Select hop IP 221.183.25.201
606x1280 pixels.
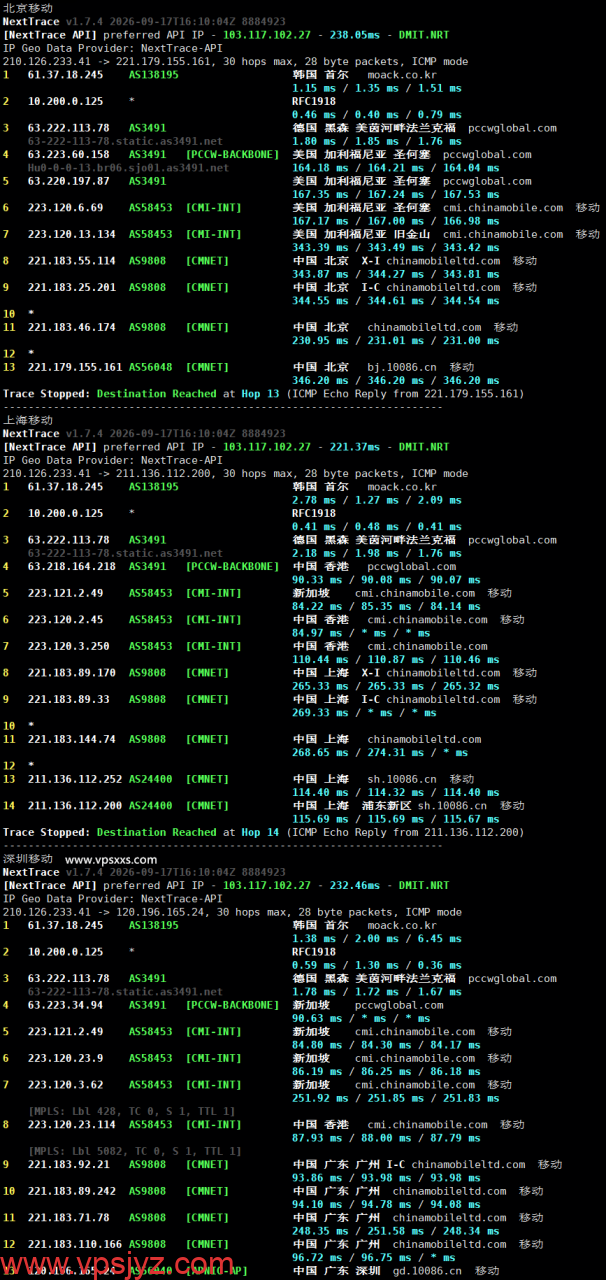72,287
